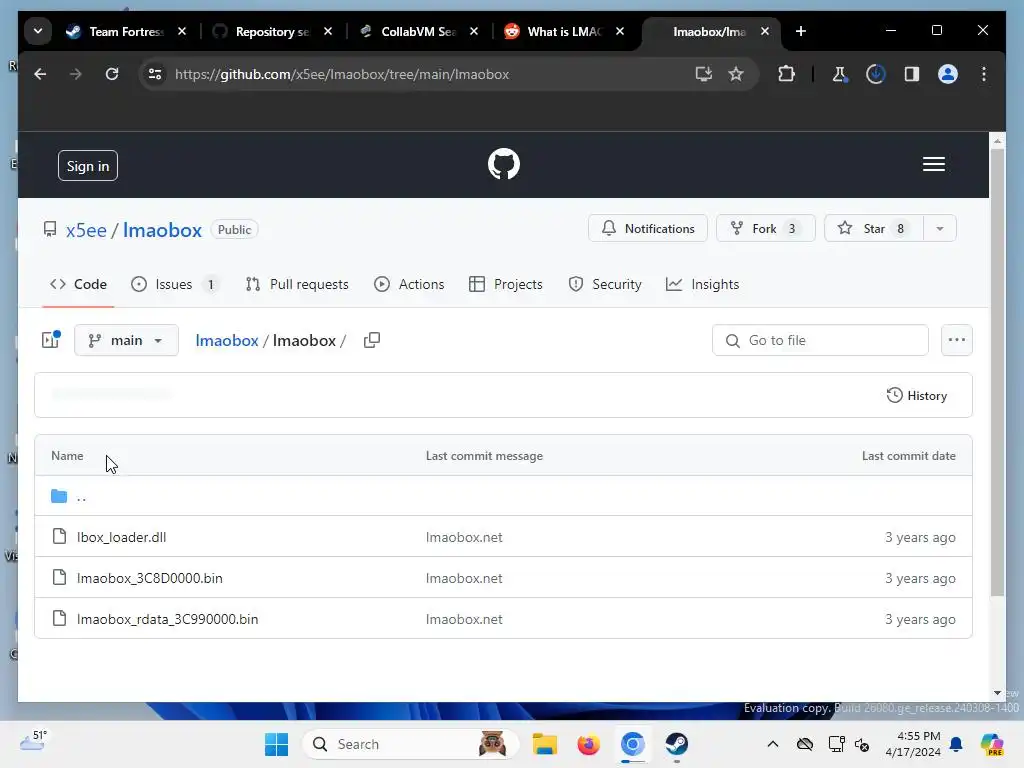
Task: Open the weather widget on the taskbar
Action: pyautogui.click(x=33, y=741)
